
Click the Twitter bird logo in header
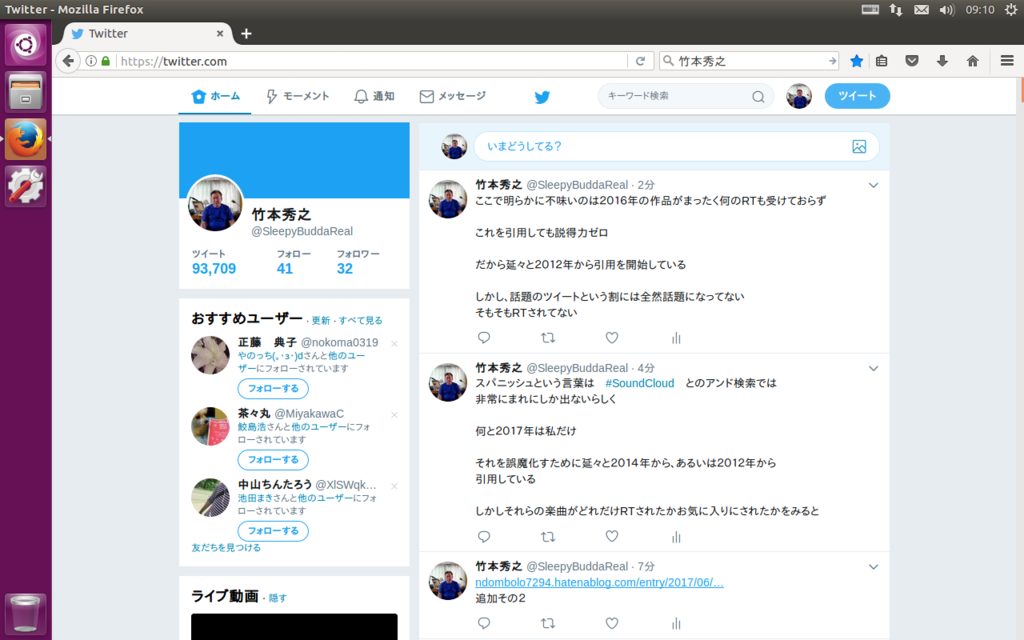542,97
